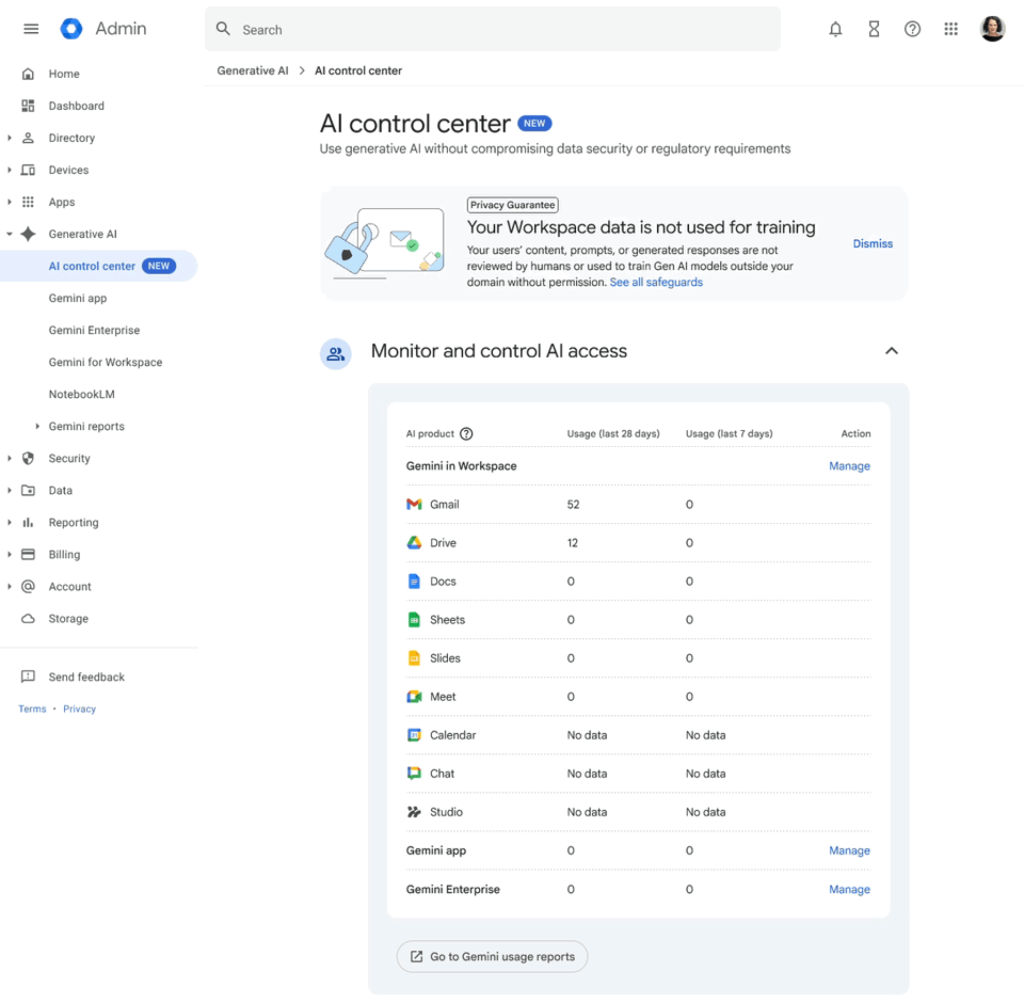Click the Gmail icon in table
The width and height of the screenshot is (1024, 1003).
coord(414,504)
